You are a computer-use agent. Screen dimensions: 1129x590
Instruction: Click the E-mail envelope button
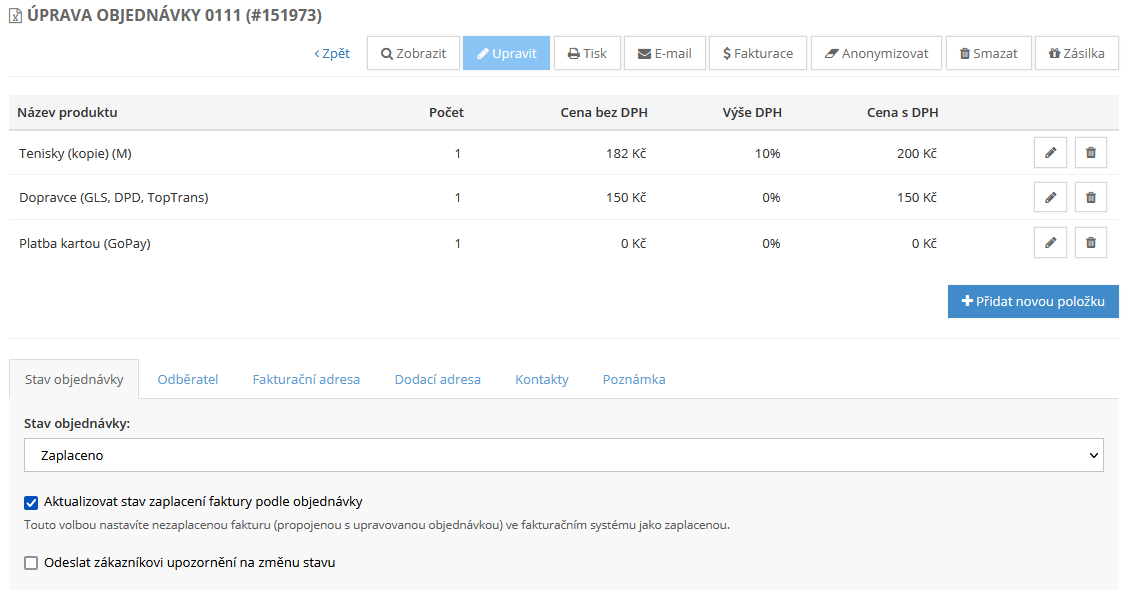pos(664,54)
